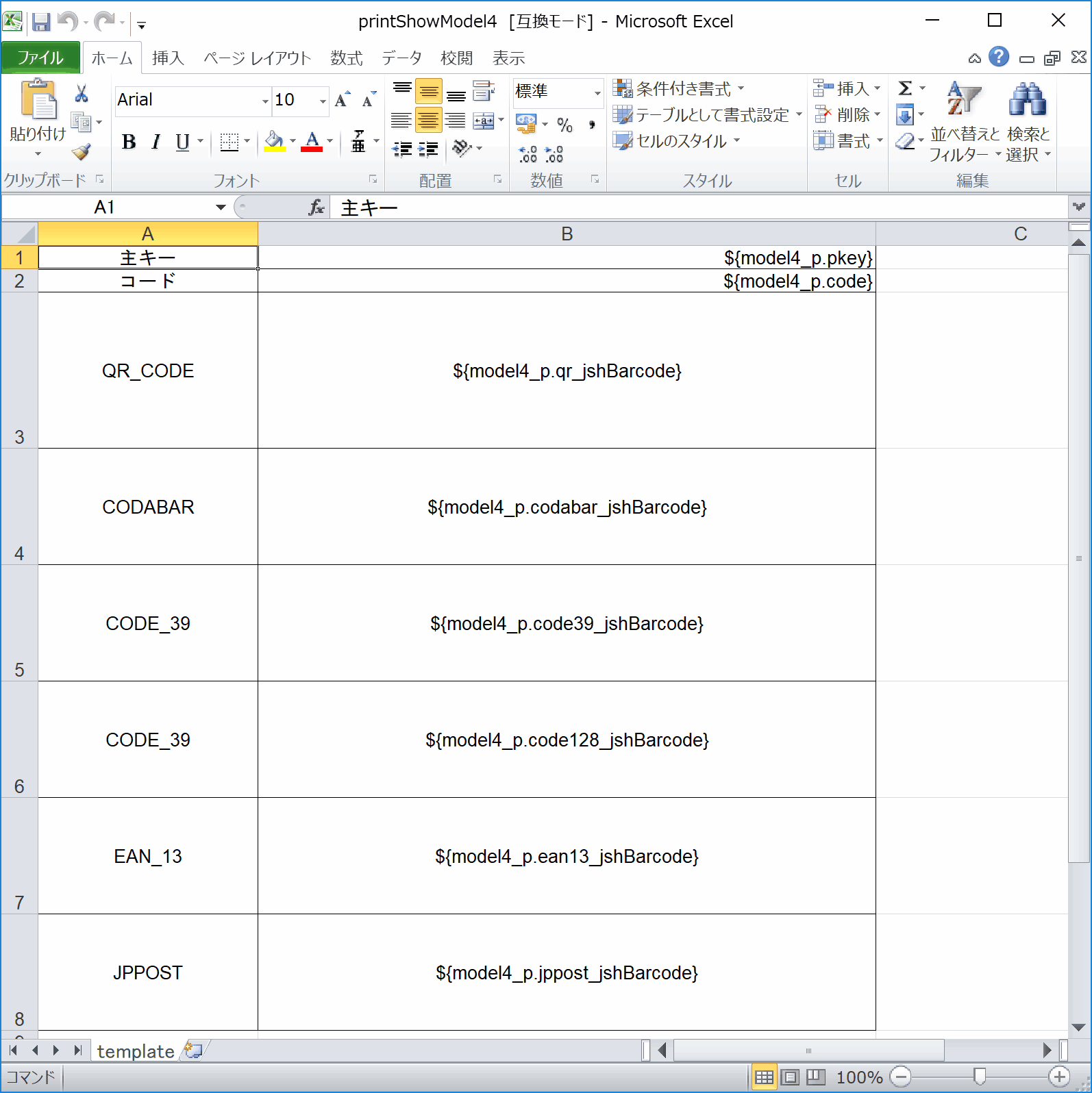Viewport: 1092px width, 1093px height.
Task: Apply percent style format
Action: point(564,125)
